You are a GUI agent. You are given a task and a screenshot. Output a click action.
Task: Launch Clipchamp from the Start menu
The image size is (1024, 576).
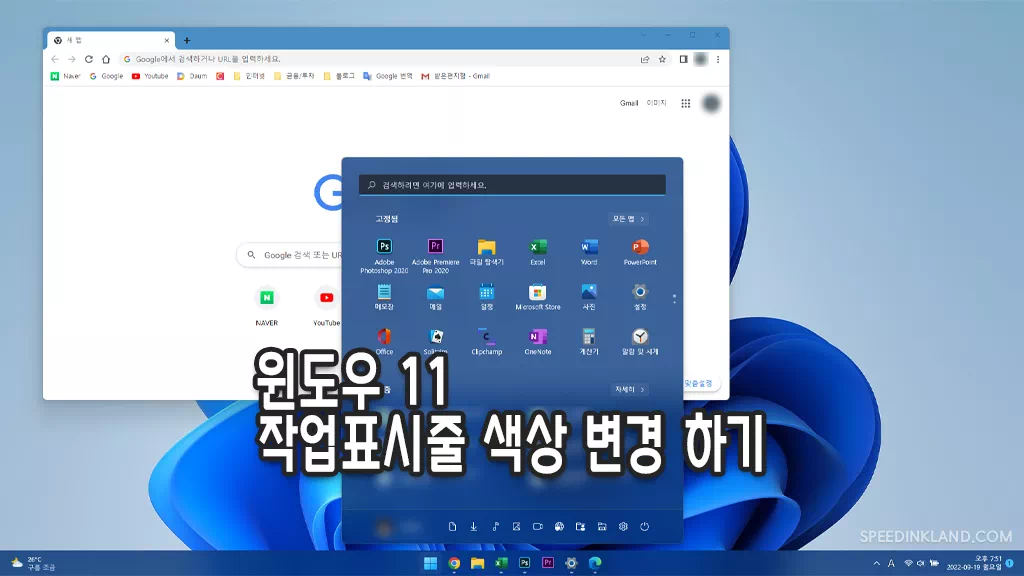(486, 337)
